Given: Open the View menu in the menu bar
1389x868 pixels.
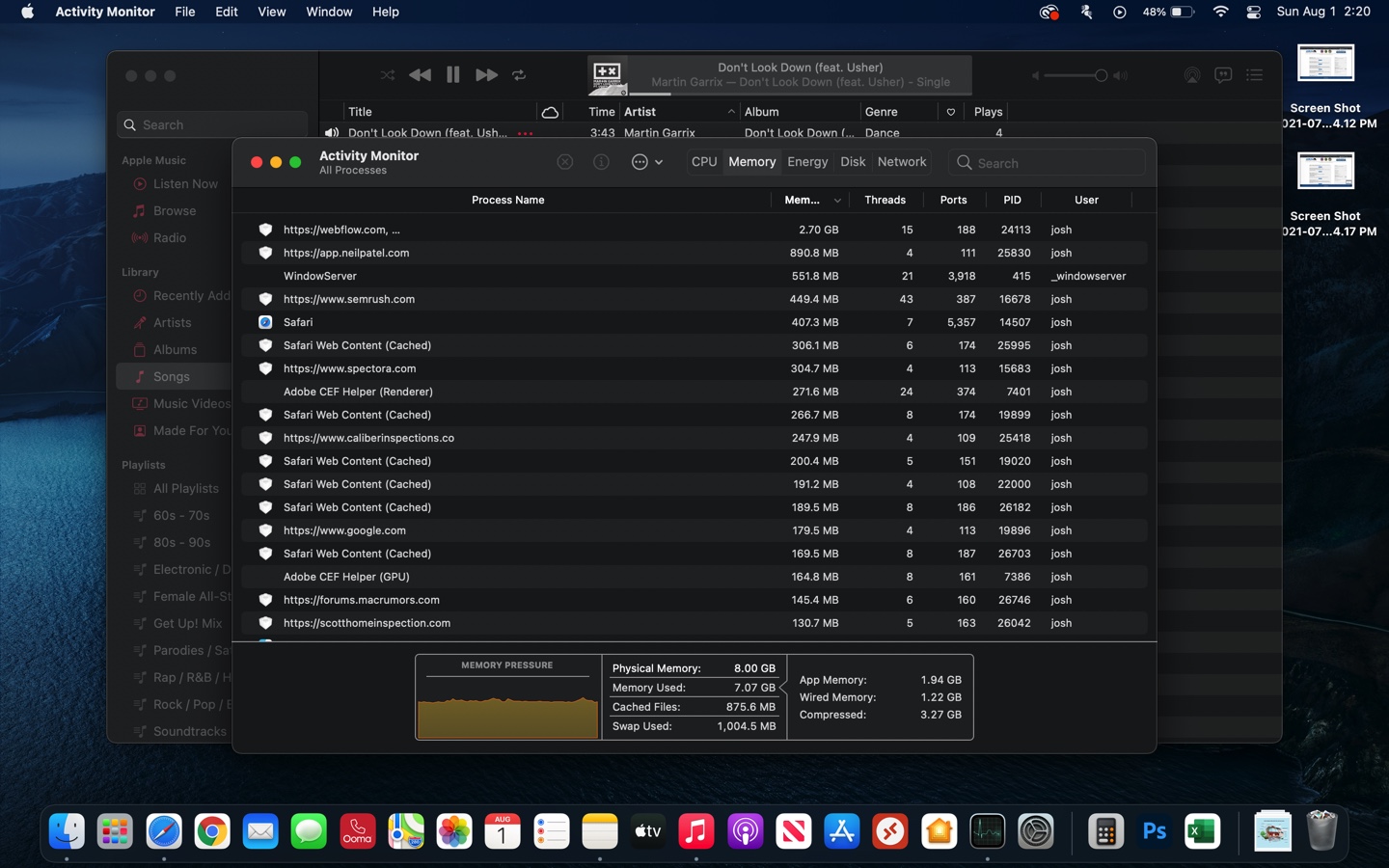Looking at the screenshot, I should point(271,12).
